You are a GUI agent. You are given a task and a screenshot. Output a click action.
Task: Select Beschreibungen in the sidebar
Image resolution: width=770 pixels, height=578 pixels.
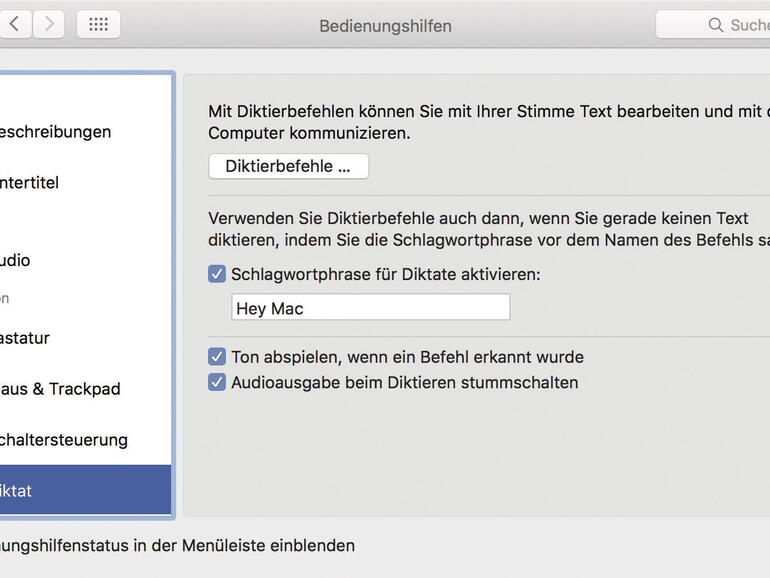click(x=56, y=131)
